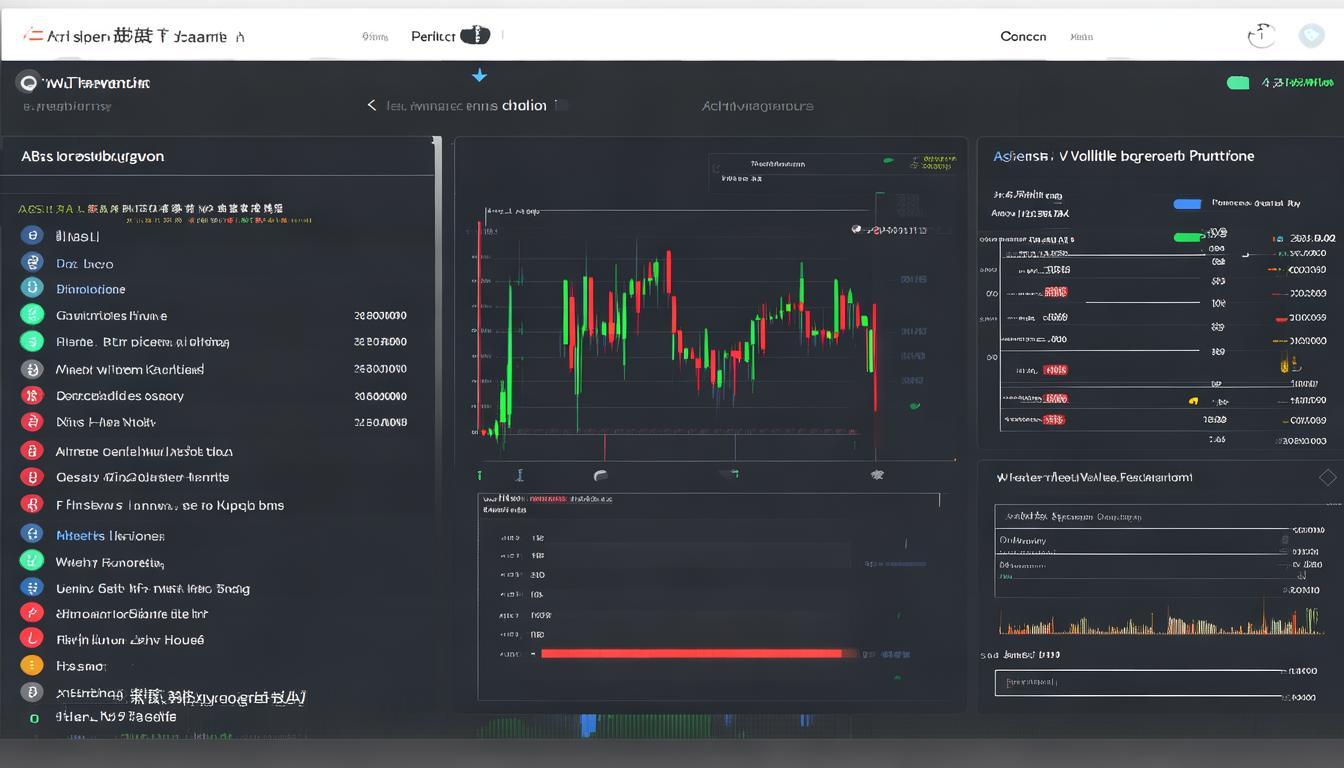Select the "Gaultrnides Hrume" row in asset list

tap(112, 315)
